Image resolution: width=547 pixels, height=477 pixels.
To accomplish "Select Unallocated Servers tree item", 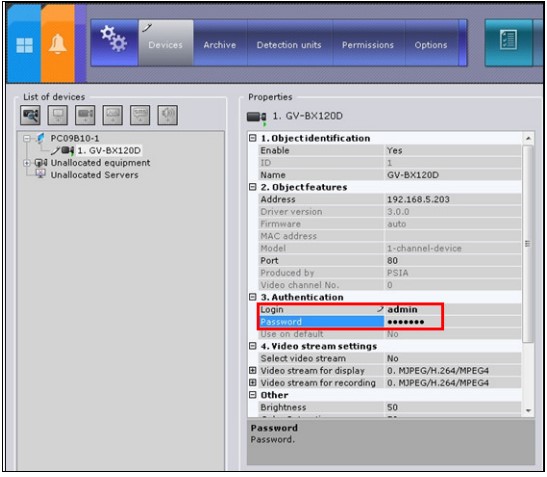I will (x=95, y=175).
